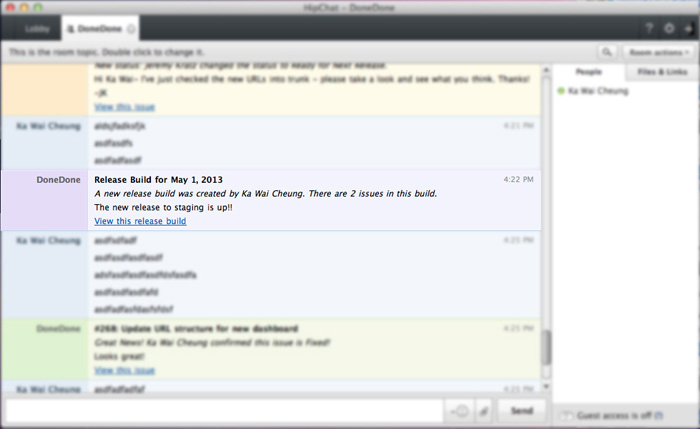Switch to the Lobby tab
The image size is (700, 429).
pyautogui.click(x=37, y=29)
